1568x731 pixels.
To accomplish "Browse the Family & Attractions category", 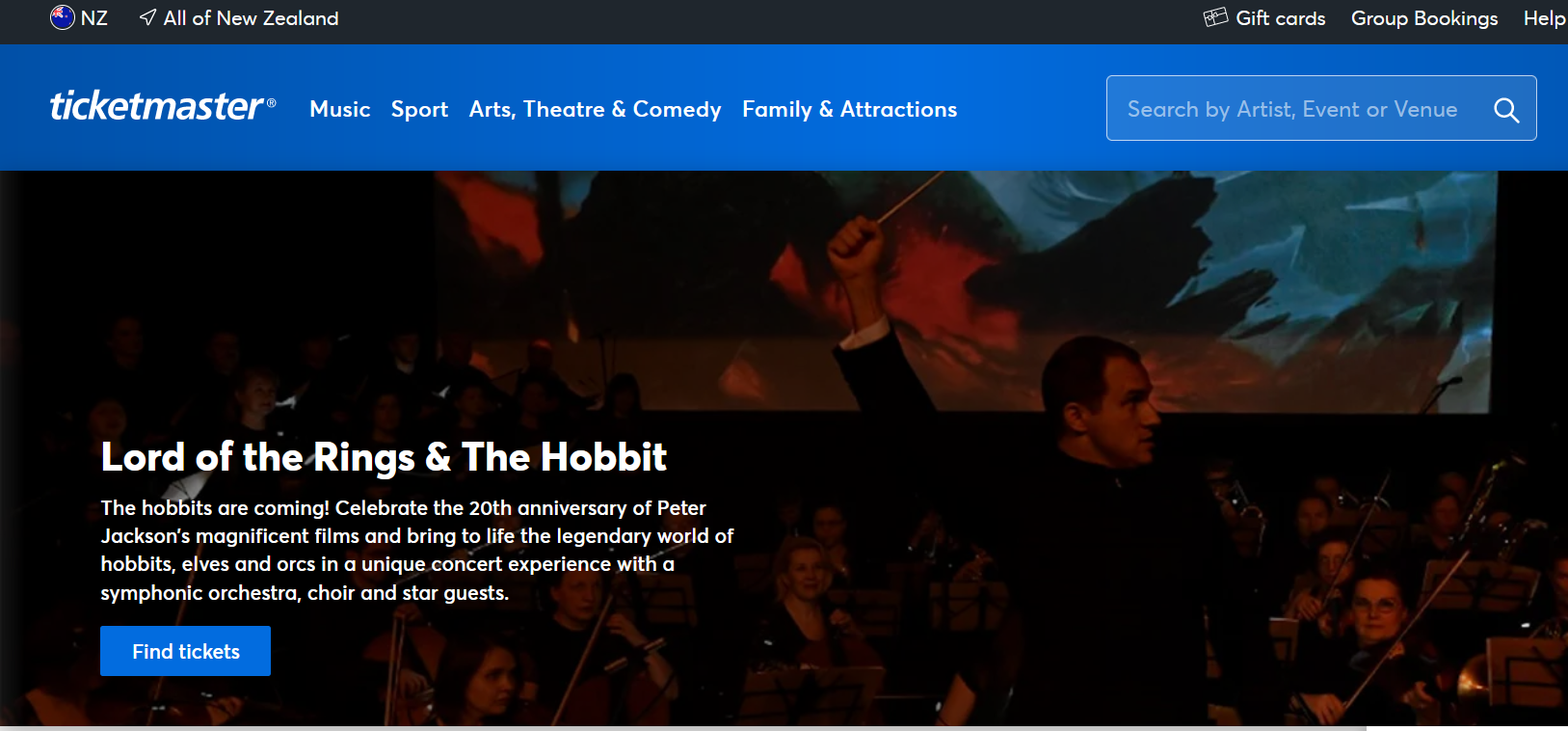I will (849, 109).
